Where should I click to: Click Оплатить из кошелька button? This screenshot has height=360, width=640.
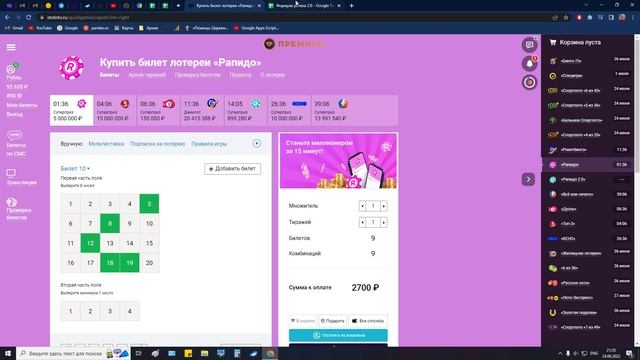click(x=338, y=335)
